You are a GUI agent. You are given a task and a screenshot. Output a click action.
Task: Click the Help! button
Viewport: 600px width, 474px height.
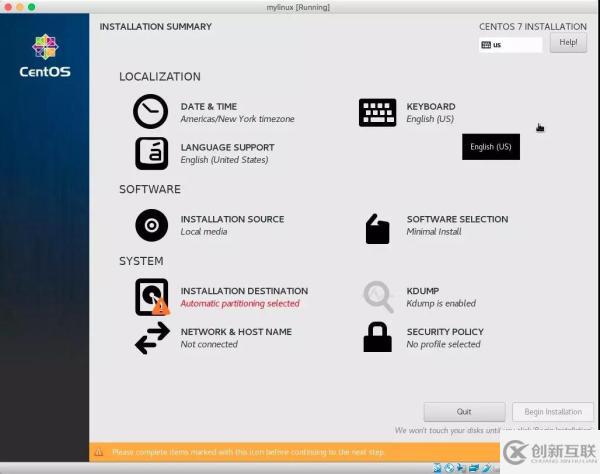568,42
